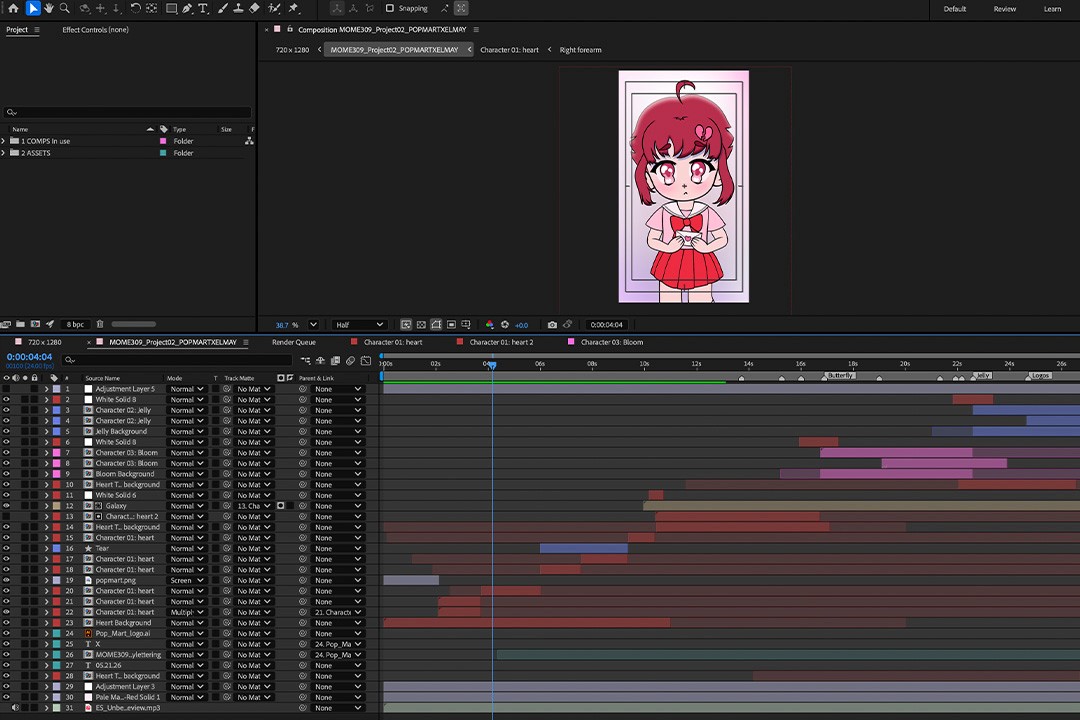The height and width of the screenshot is (720, 1080).
Task: Click the region of interest icon
Action: point(451,325)
